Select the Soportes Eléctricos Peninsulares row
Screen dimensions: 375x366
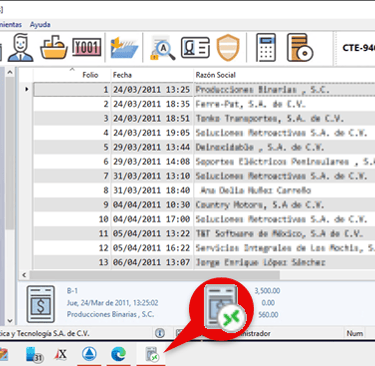point(204,161)
